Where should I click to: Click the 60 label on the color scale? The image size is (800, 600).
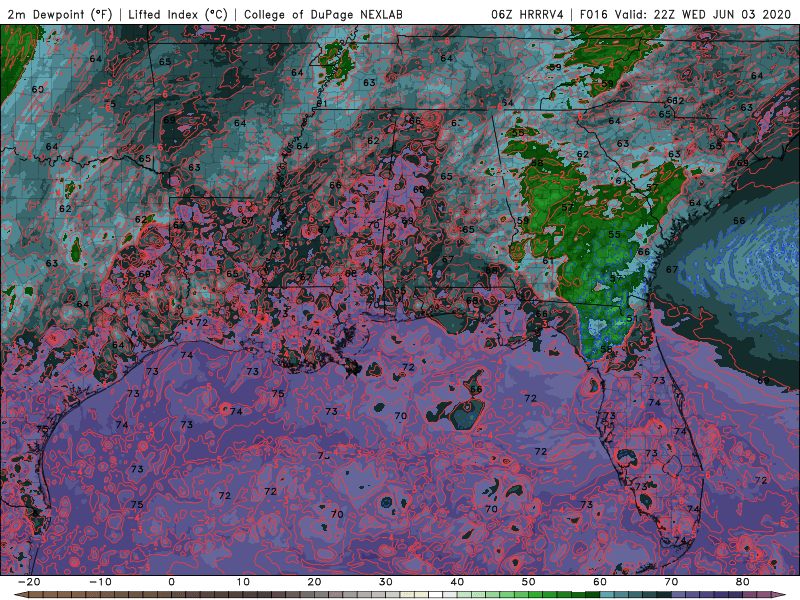tap(600, 582)
